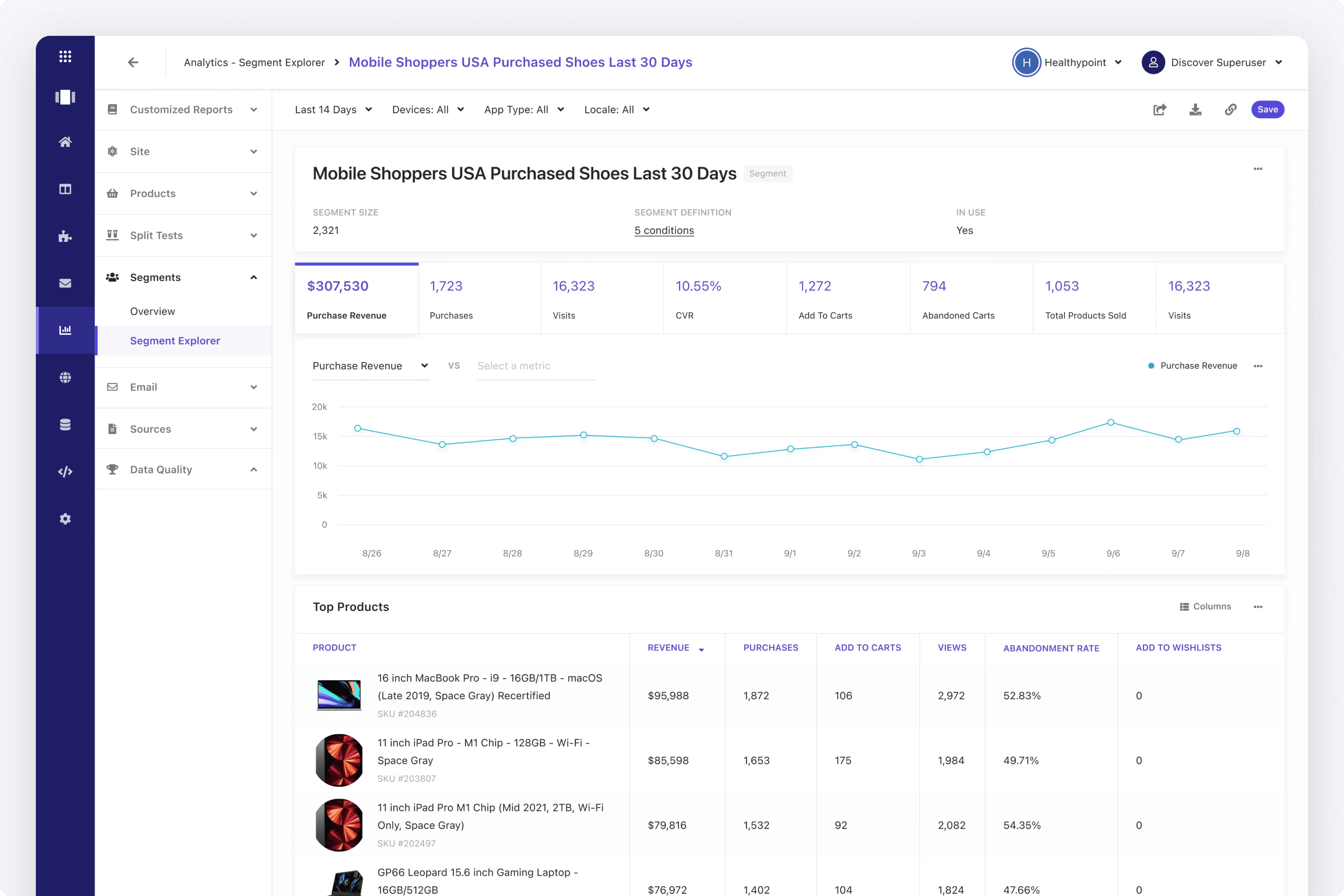Open the Last 14 Days dropdown
1344x896 pixels.
[x=333, y=110]
